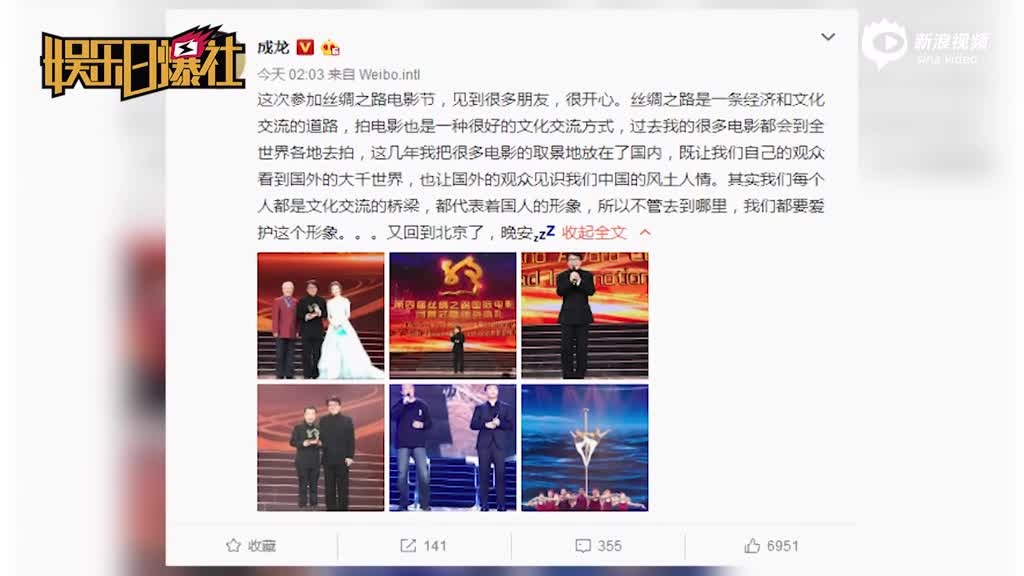Click the orange verified V badge
This screenshot has height=576, width=1024.
(x=305, y=47)
